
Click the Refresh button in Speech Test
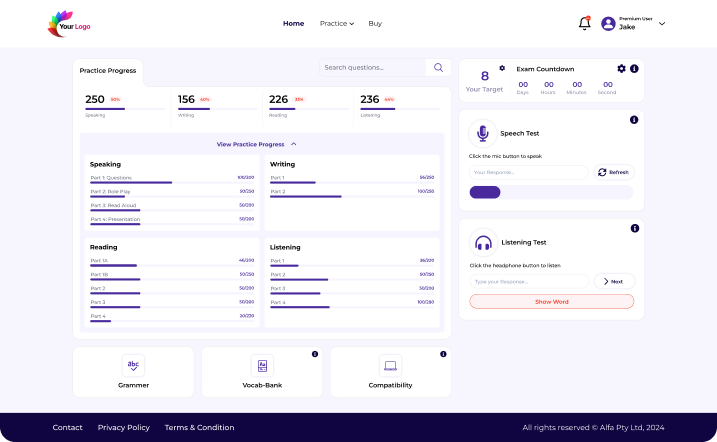point(613,172)
